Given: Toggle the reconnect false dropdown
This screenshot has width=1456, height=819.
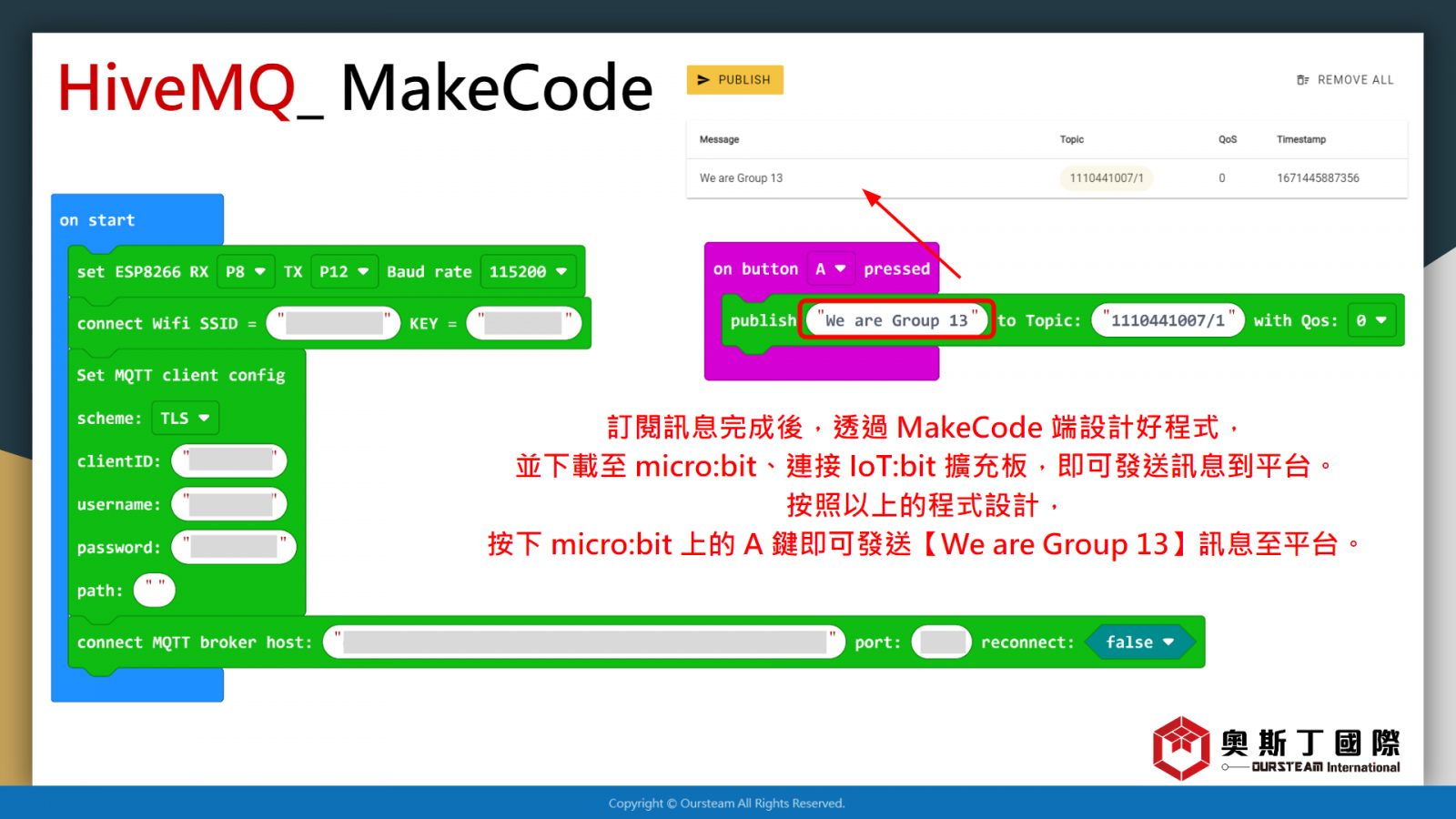Looking at the screenshot, I should click(1139, 642).
